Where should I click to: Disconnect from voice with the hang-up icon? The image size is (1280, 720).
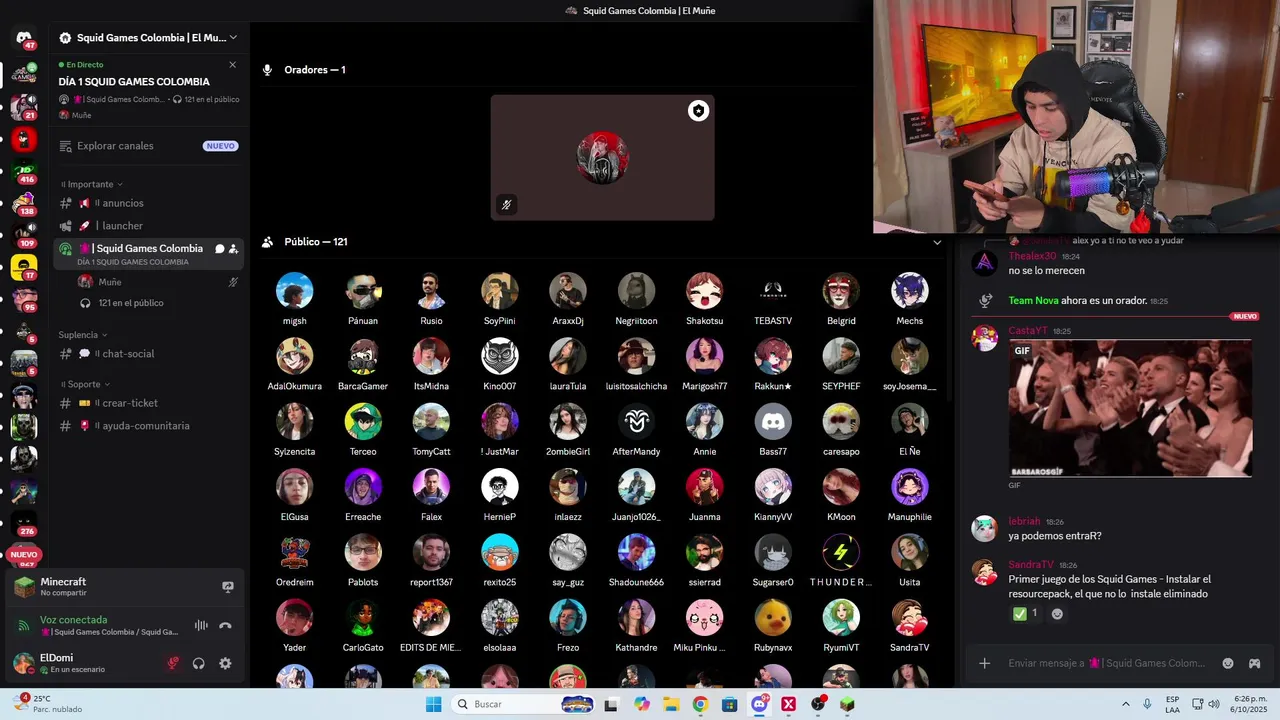click(x=226, y=625)
